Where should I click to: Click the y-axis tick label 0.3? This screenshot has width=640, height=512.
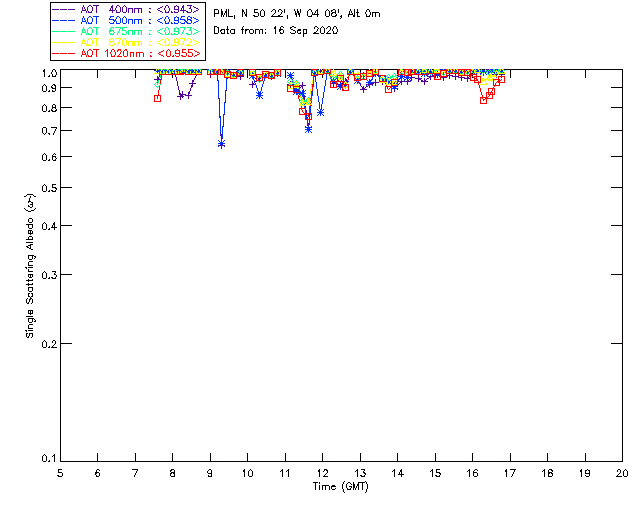pos(49,275)
